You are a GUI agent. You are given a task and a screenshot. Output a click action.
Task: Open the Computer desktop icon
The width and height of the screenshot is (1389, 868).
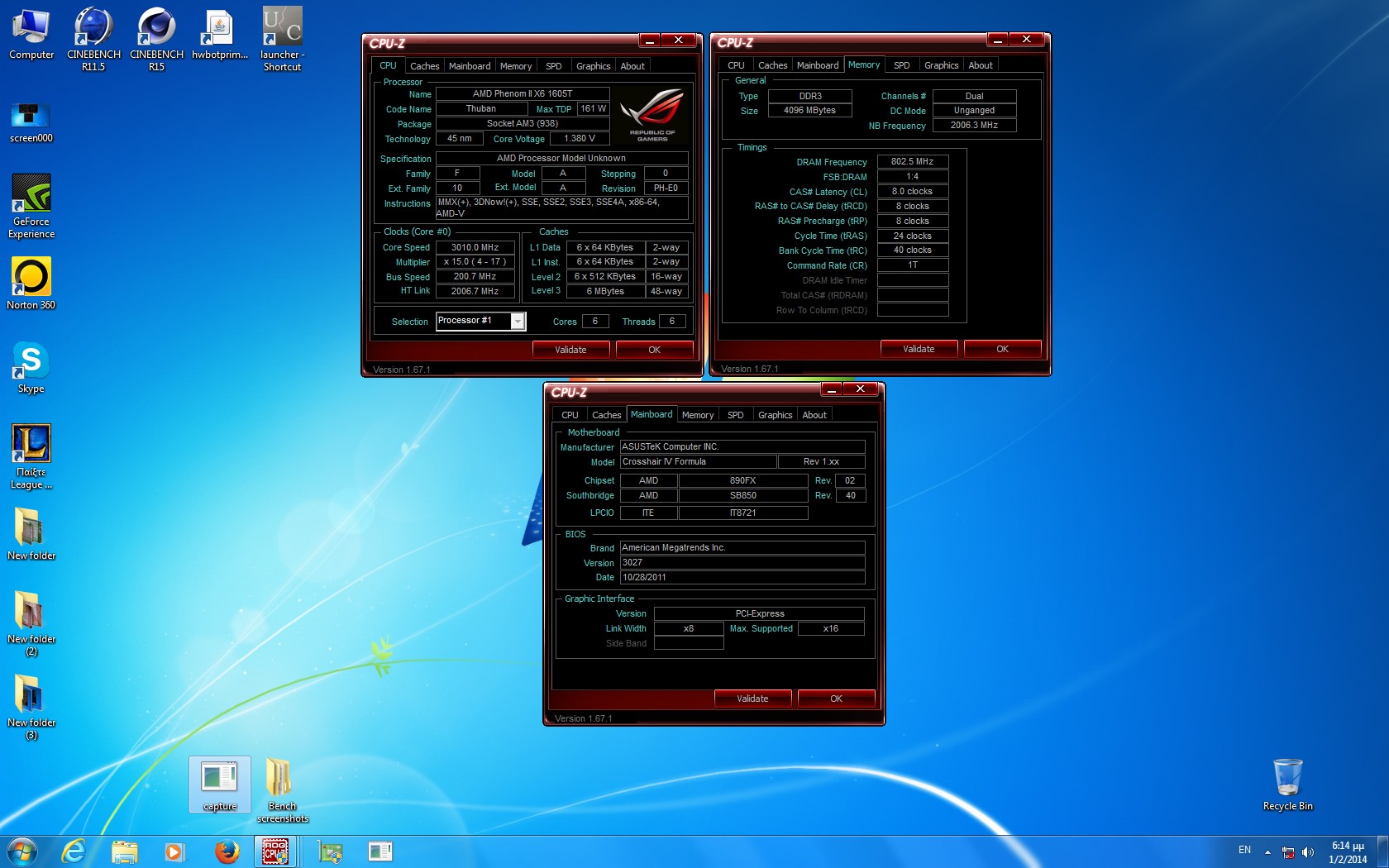pos(31,34)
